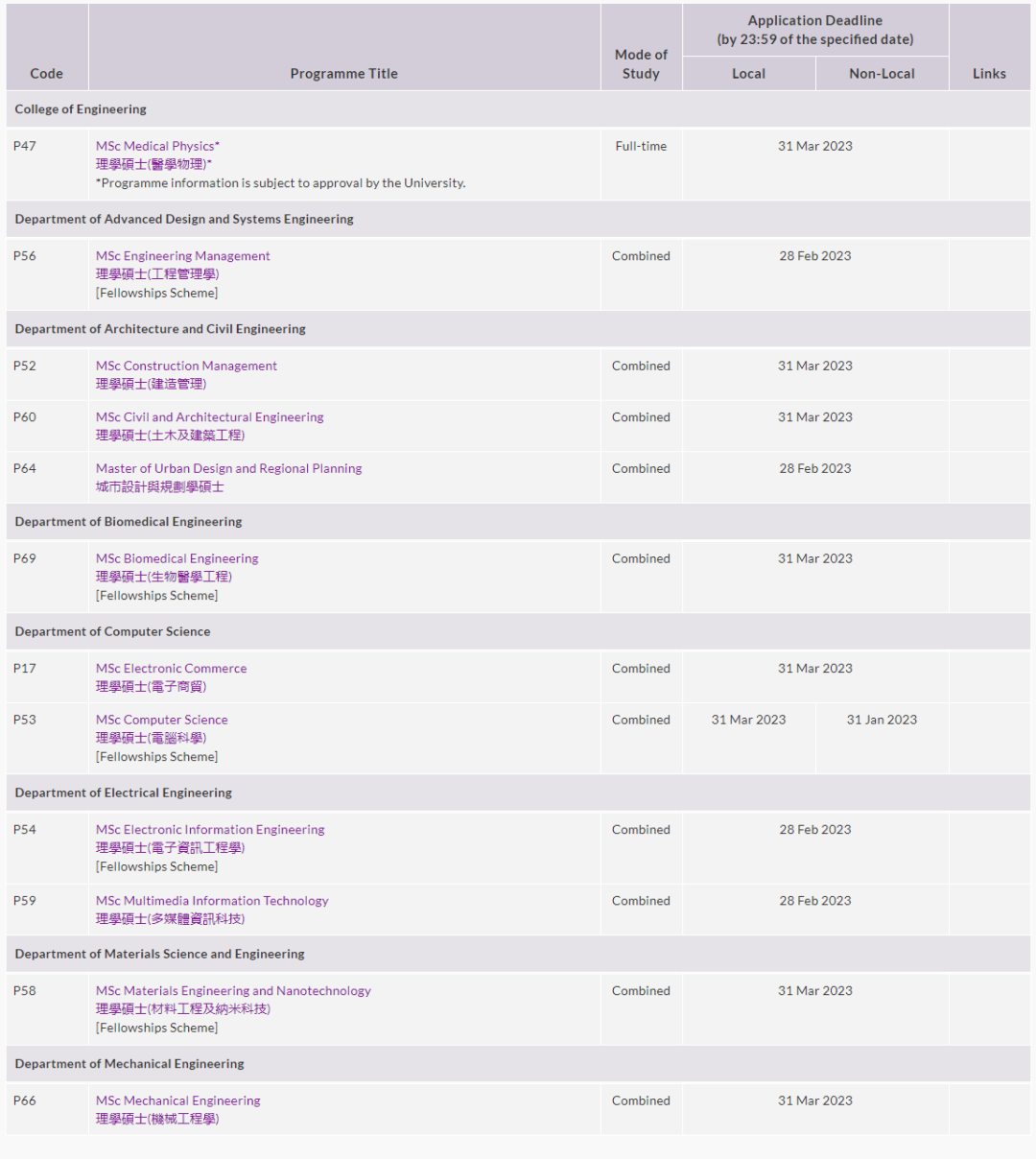Open the MSc Medical Physics programme link
This screenshot has height=1159, width=1036.
click(157, 146)
